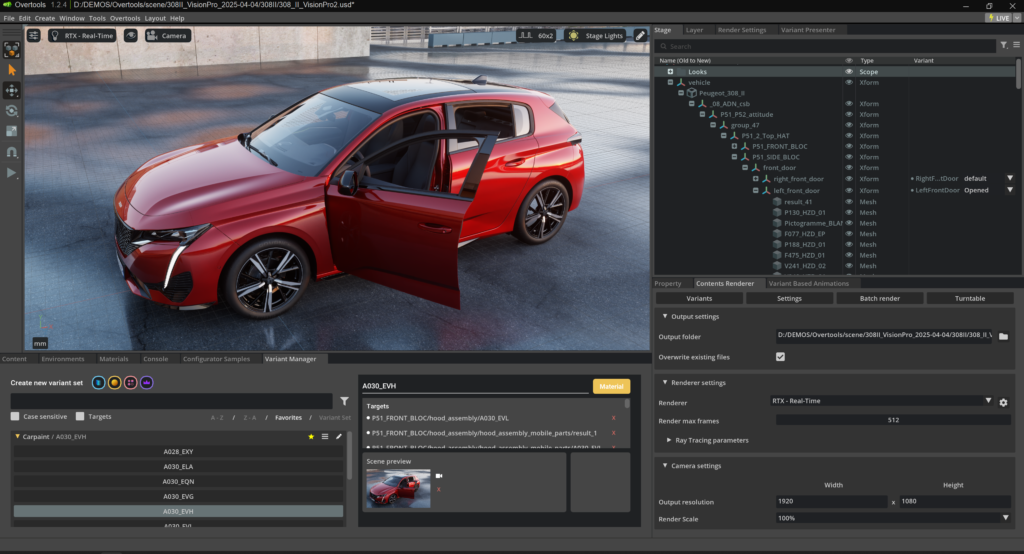
Task: Open the Renderer RTX - Real-Time dropdown
Action: point(880,401)
